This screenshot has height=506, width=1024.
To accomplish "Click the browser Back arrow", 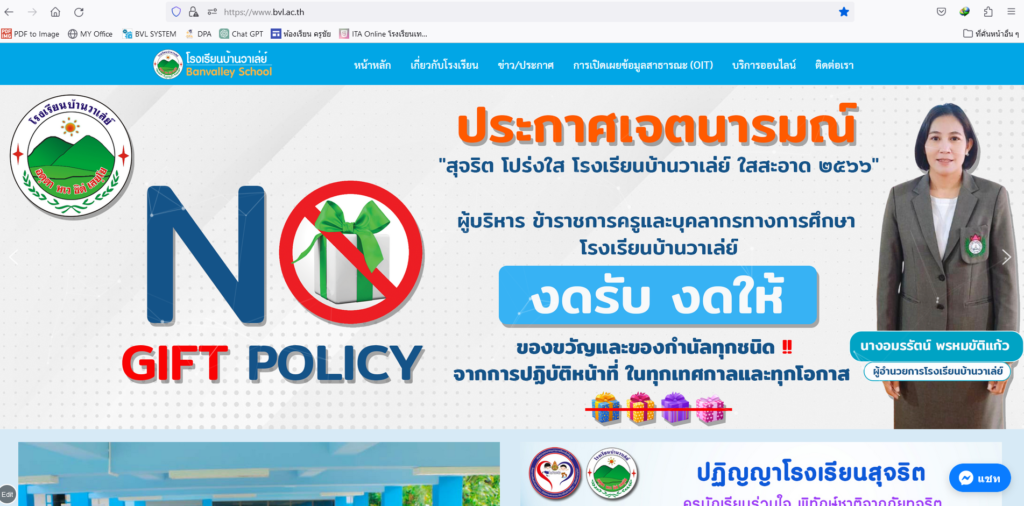I will [x=9, y=12].
